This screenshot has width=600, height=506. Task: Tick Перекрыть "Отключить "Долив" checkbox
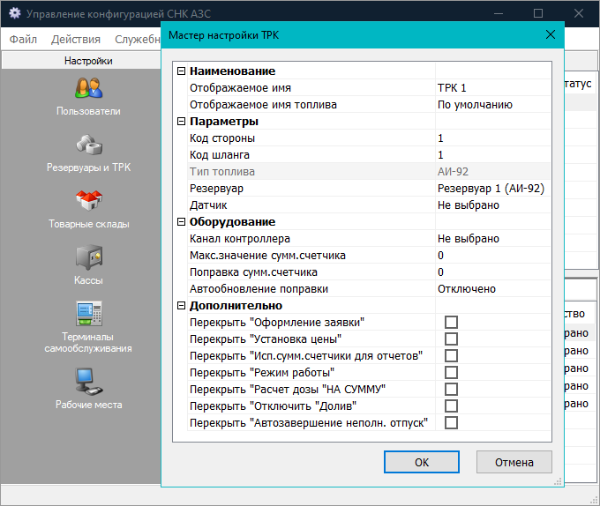[451, 406]
